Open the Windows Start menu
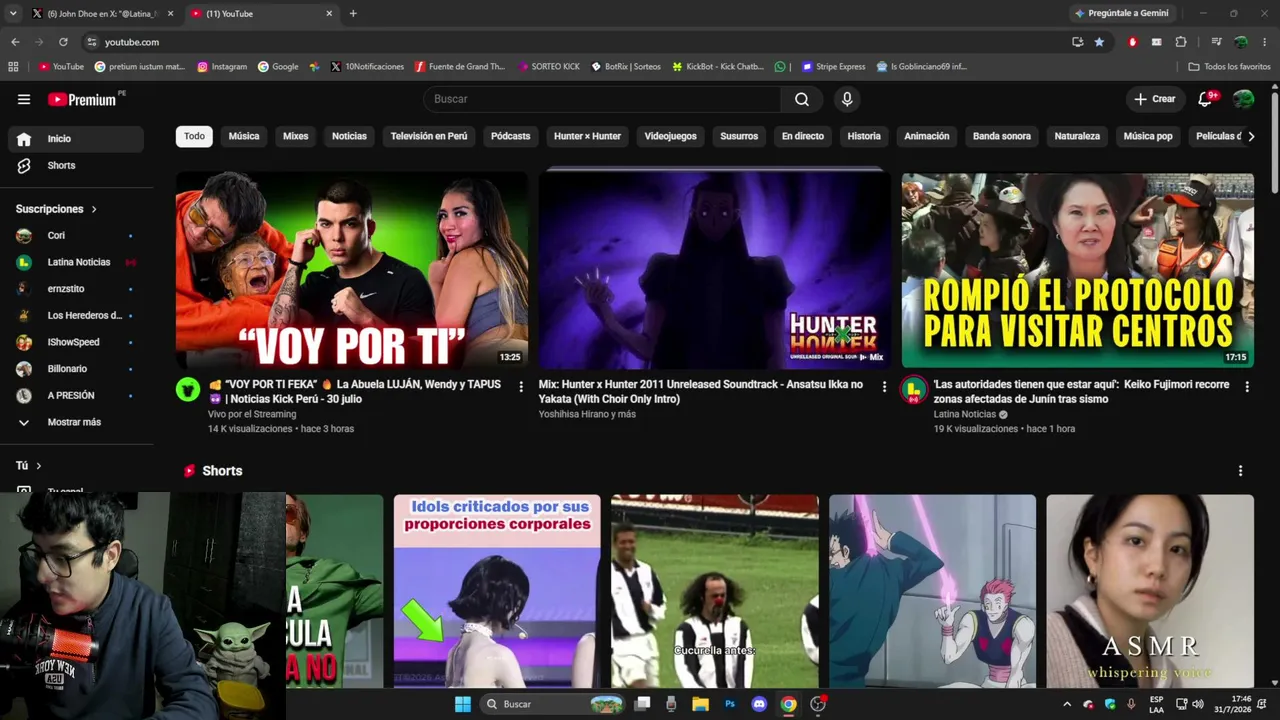The height and width of the screenshot is (720, 1280). click(463, 704)
